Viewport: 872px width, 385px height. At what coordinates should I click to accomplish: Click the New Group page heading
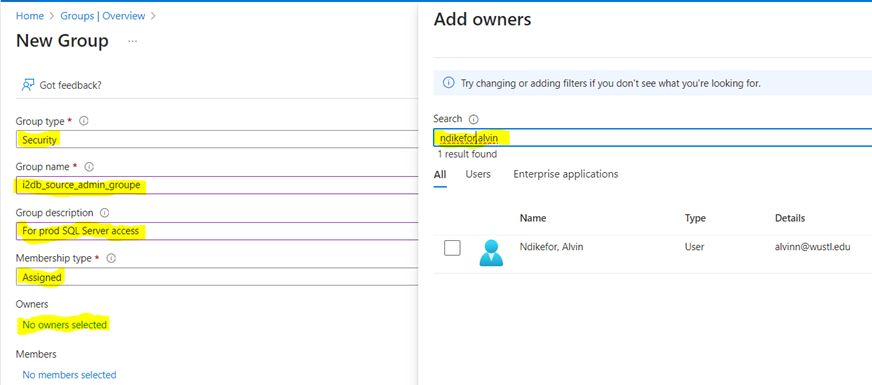(x=62, y=41)
